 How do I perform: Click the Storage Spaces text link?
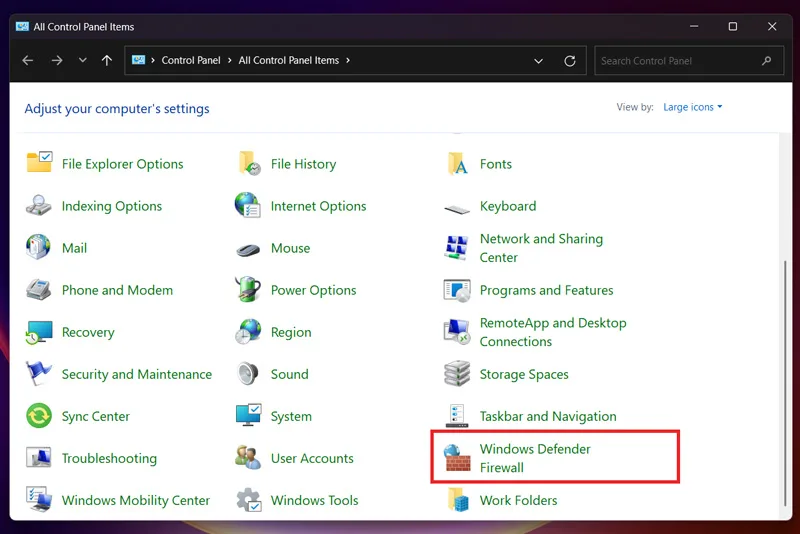click(x=524, y=374)
